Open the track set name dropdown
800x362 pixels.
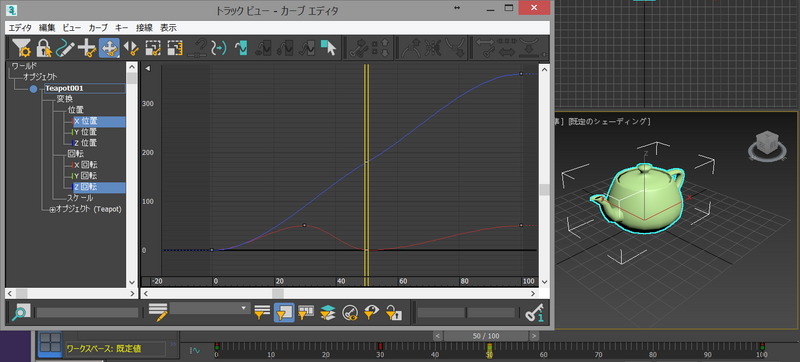click(x=210, y=308)
